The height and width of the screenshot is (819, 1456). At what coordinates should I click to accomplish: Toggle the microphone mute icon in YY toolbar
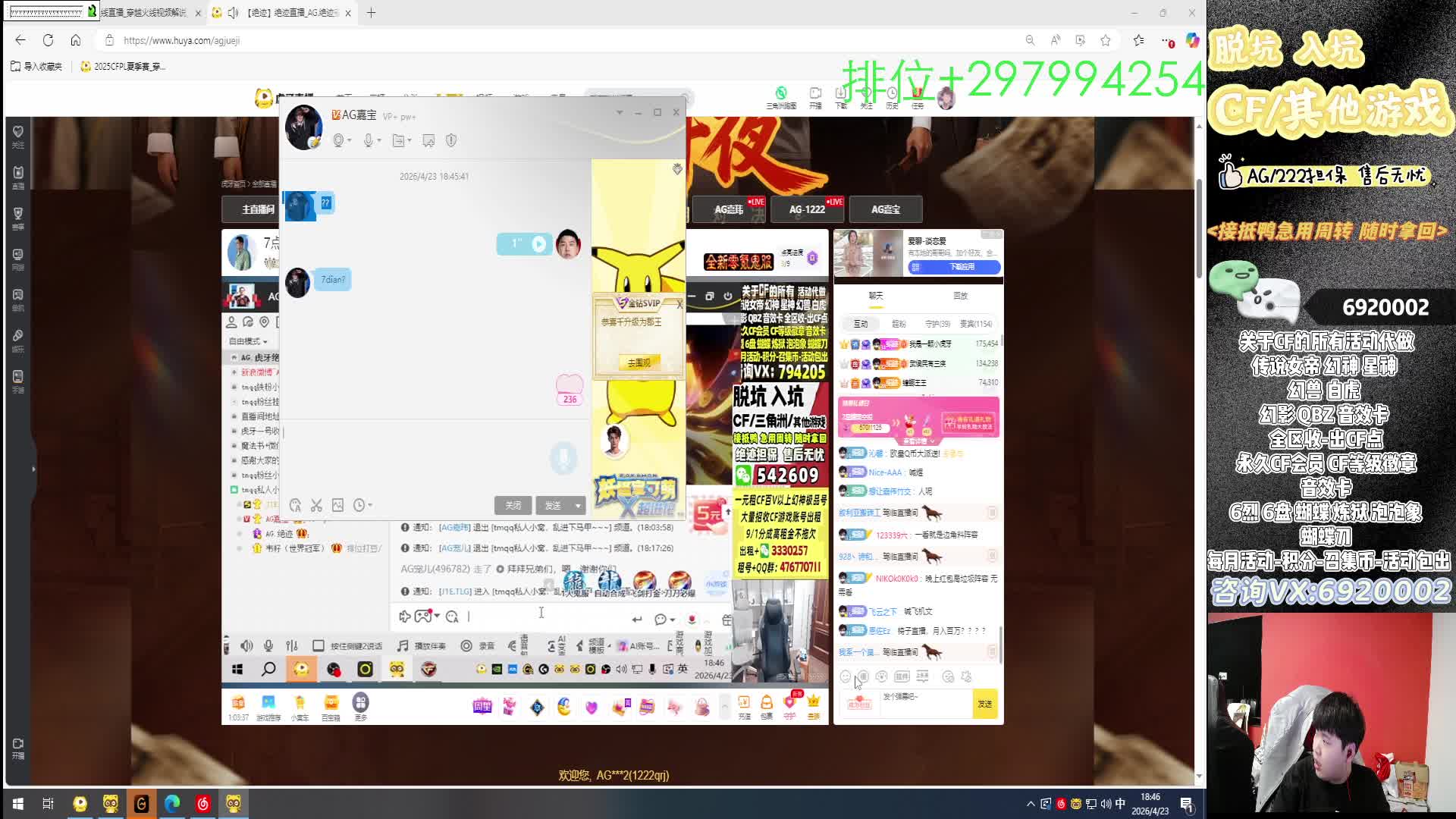(268, 646)
